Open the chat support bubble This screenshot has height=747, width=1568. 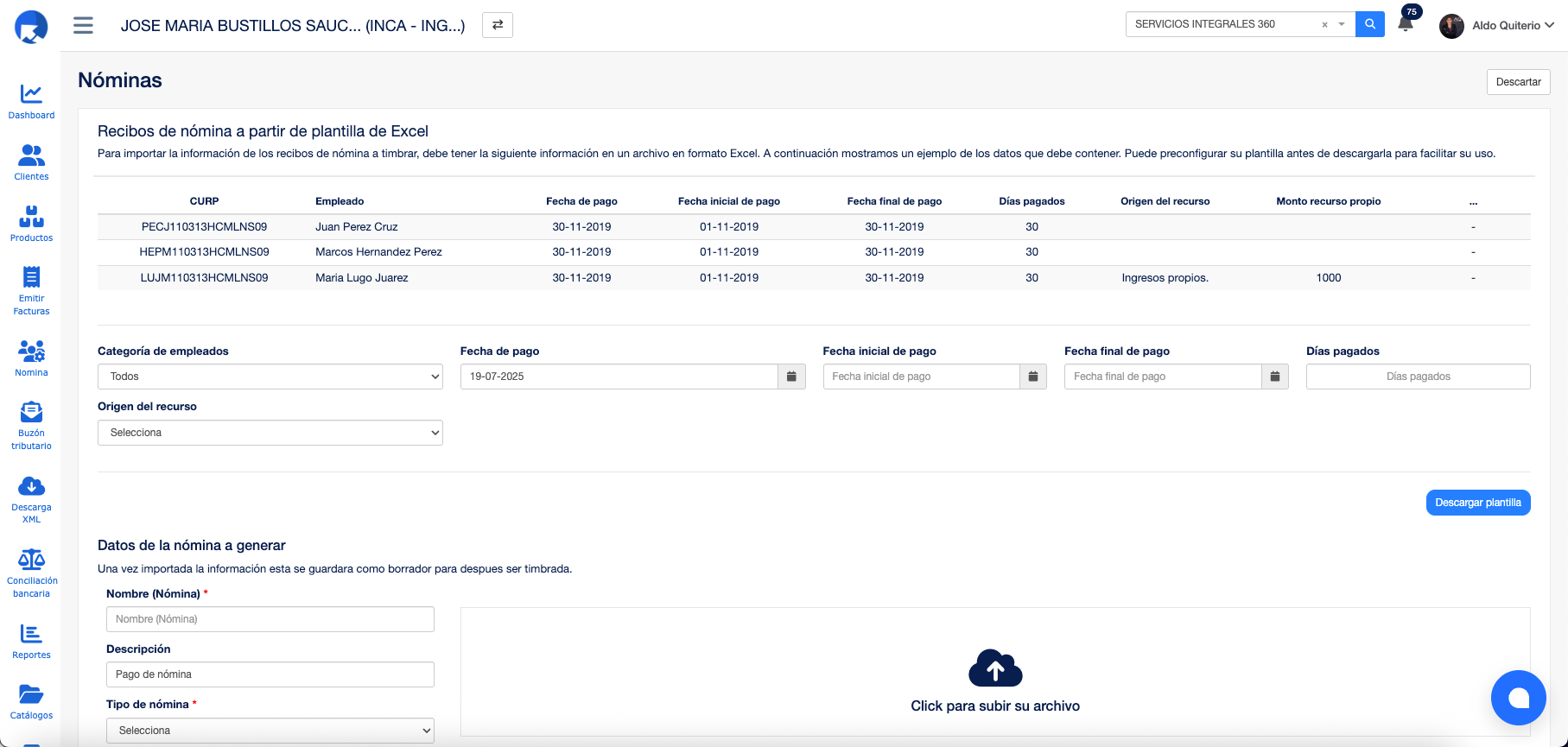coord(1518,698)
